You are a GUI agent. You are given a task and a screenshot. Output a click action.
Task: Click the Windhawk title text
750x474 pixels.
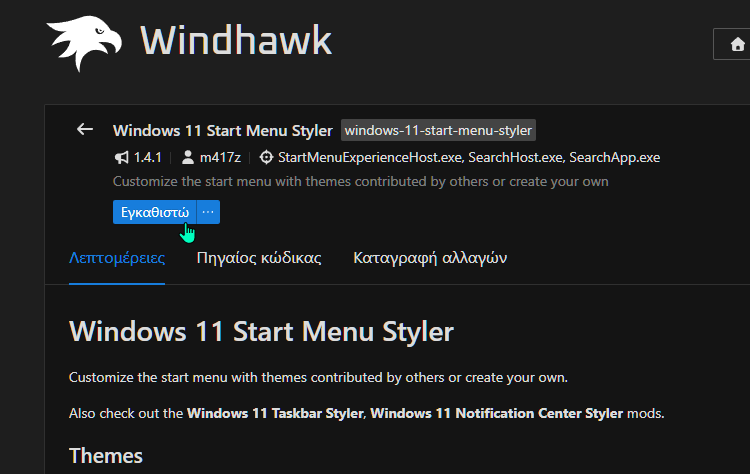[236, 41]
